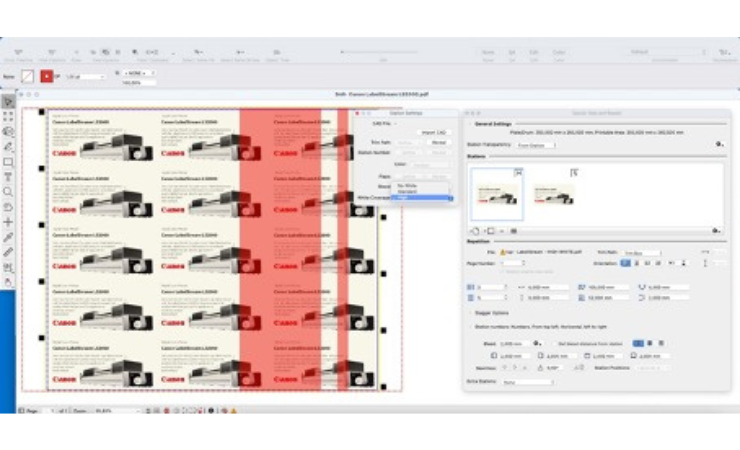Choose highlighted High option in White Coverage list
740x450 pixels.
pyautogui.click(x=422, y=198)
